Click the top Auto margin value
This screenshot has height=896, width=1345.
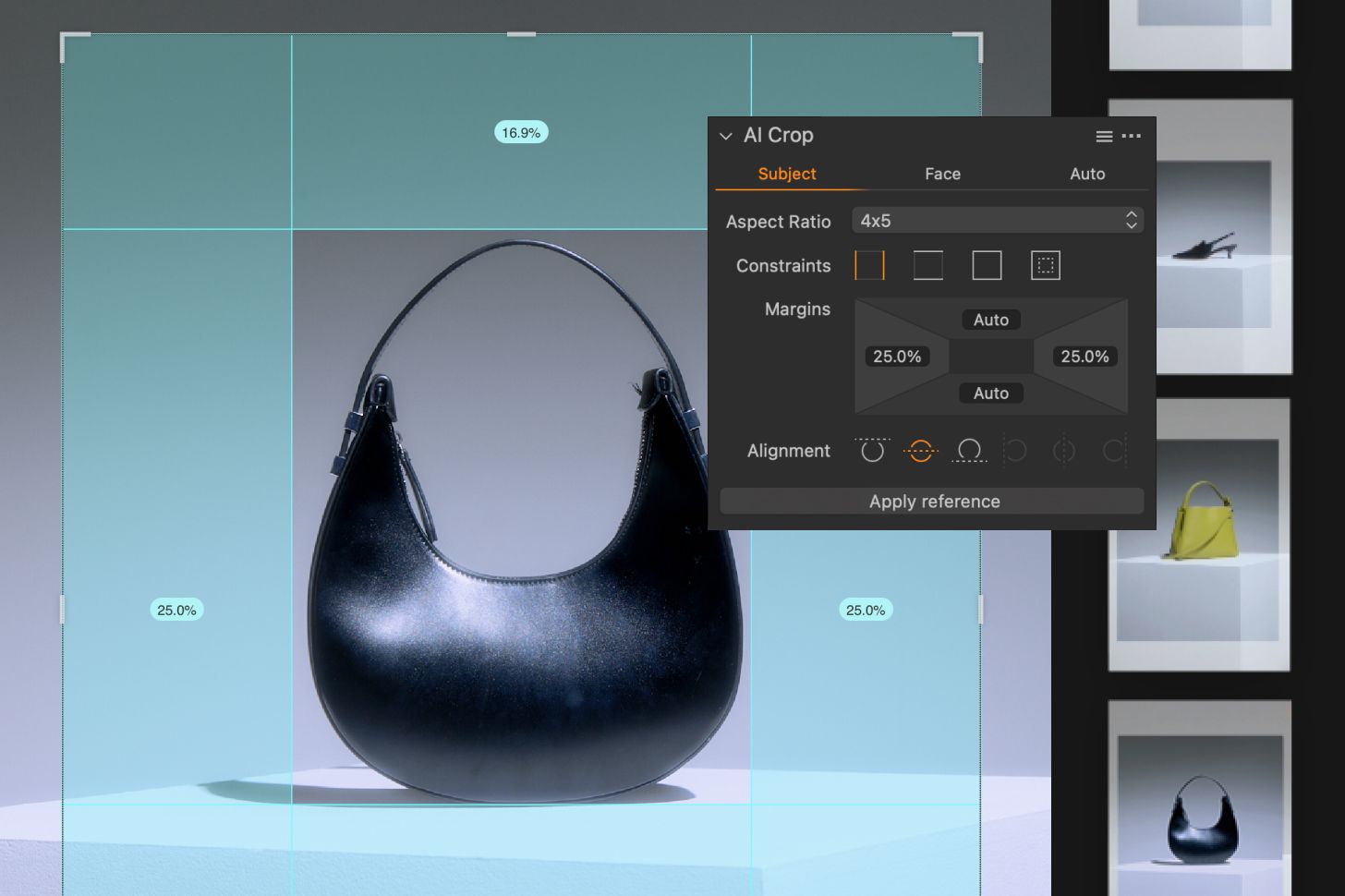(990, 319)
